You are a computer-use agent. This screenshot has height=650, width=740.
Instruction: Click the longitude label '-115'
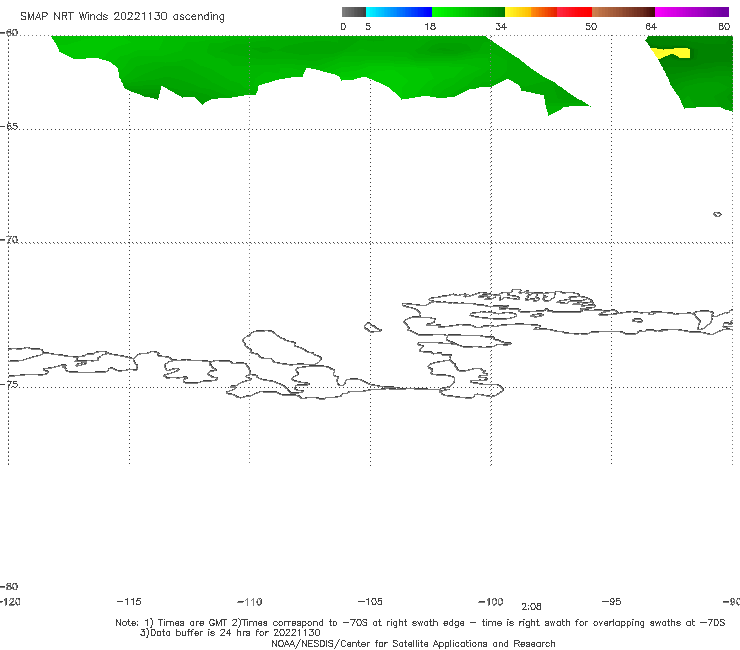pyautogui.click(x=129, y=601)
